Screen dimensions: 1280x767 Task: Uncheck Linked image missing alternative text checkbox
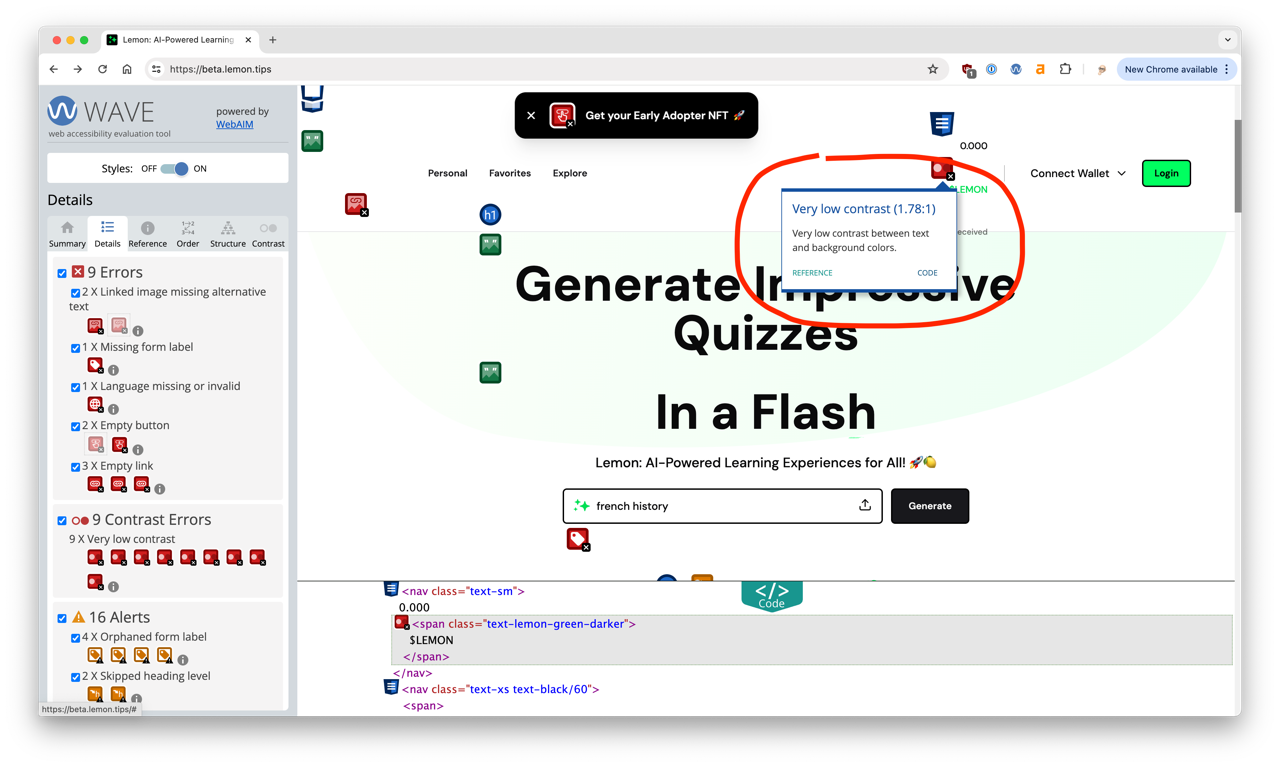coord(75,293)
